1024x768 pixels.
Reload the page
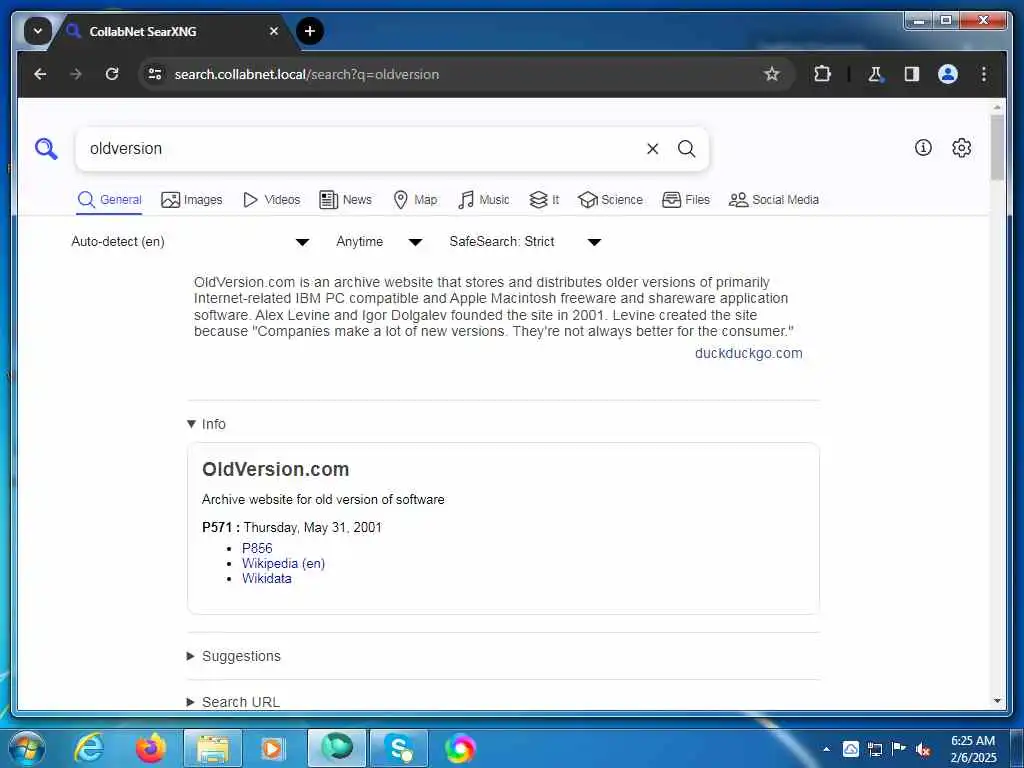click(112, 74)
